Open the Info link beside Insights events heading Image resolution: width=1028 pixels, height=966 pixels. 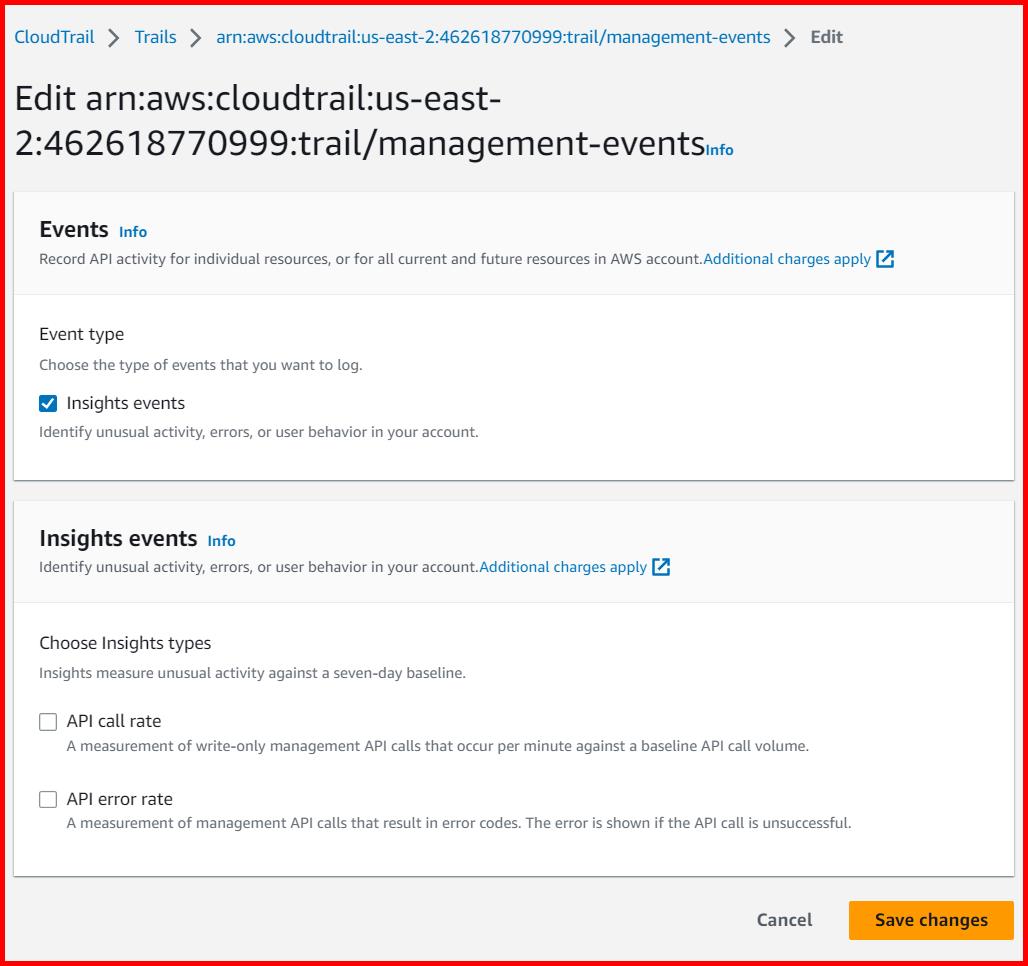coord(221,541)
